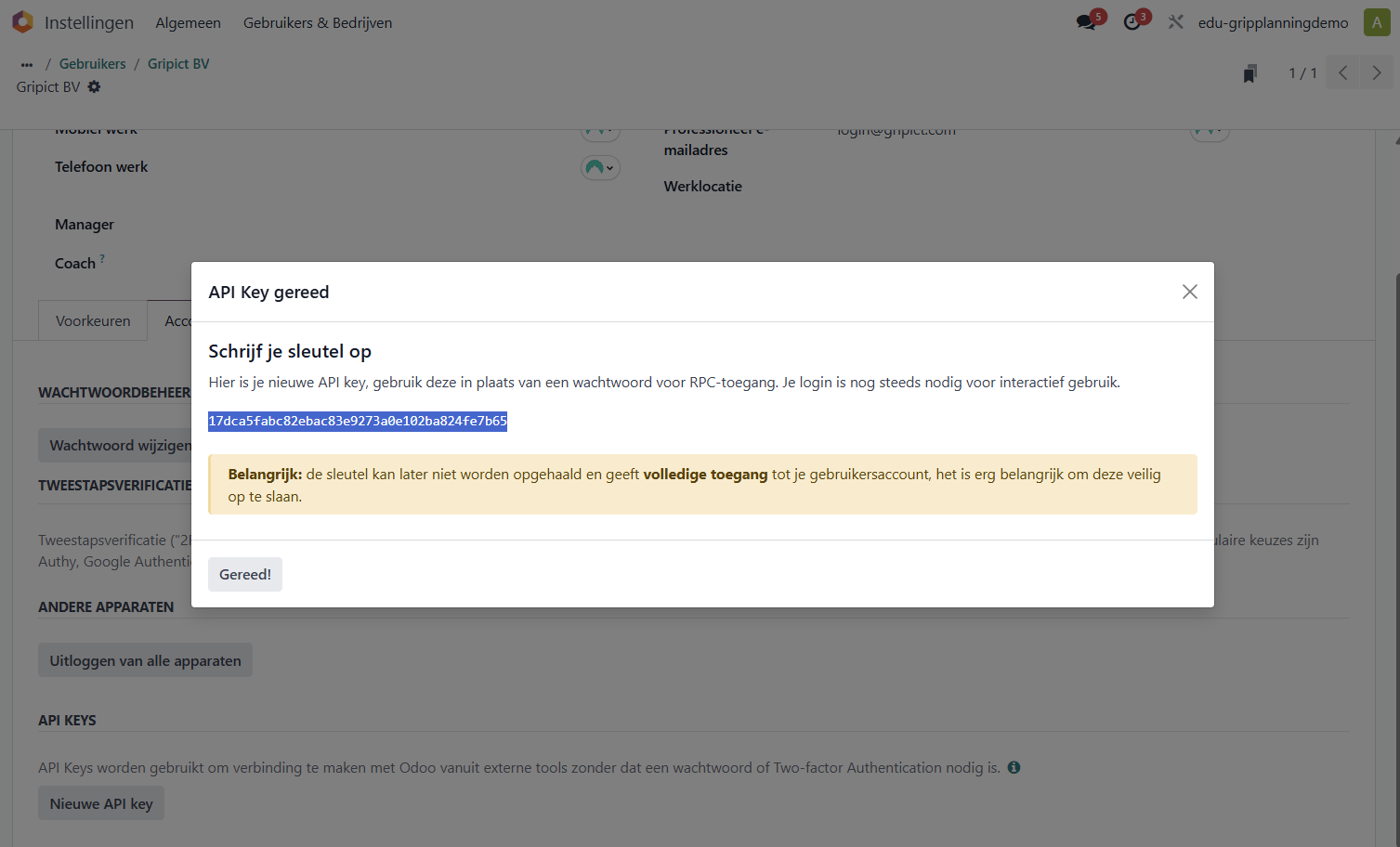Screen dimensions: 1400x847
Task: Click the Gebruikers breadcrumb link
Action: click(92, 64)
